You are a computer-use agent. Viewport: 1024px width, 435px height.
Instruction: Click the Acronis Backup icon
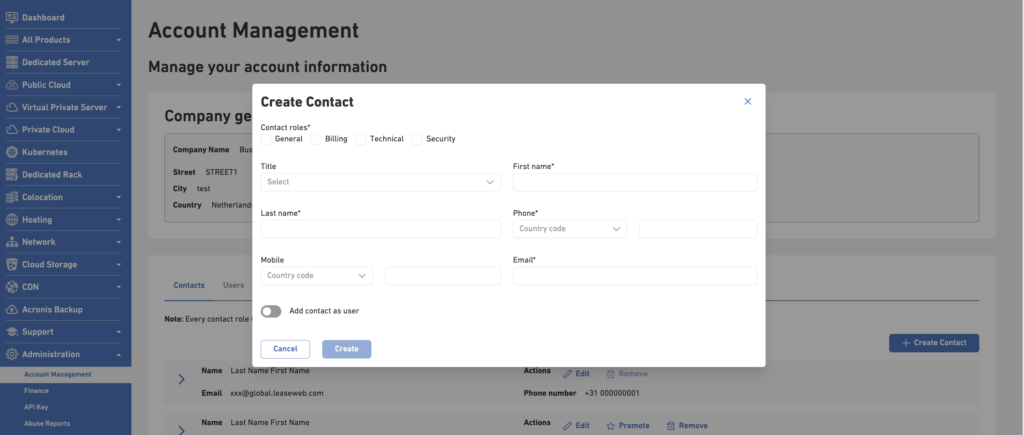(11, 310)
